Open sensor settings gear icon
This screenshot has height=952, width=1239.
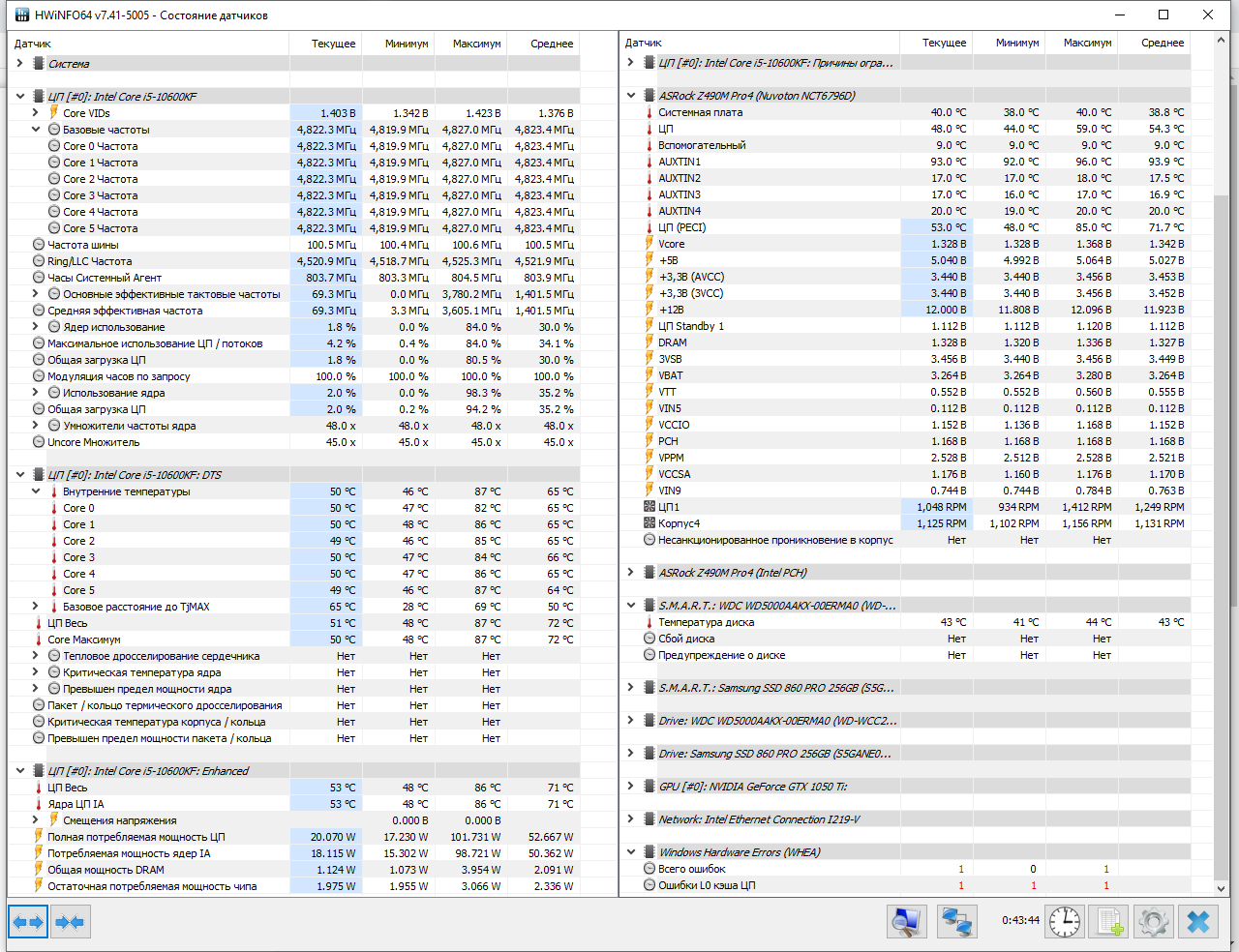coord(1154,922)
